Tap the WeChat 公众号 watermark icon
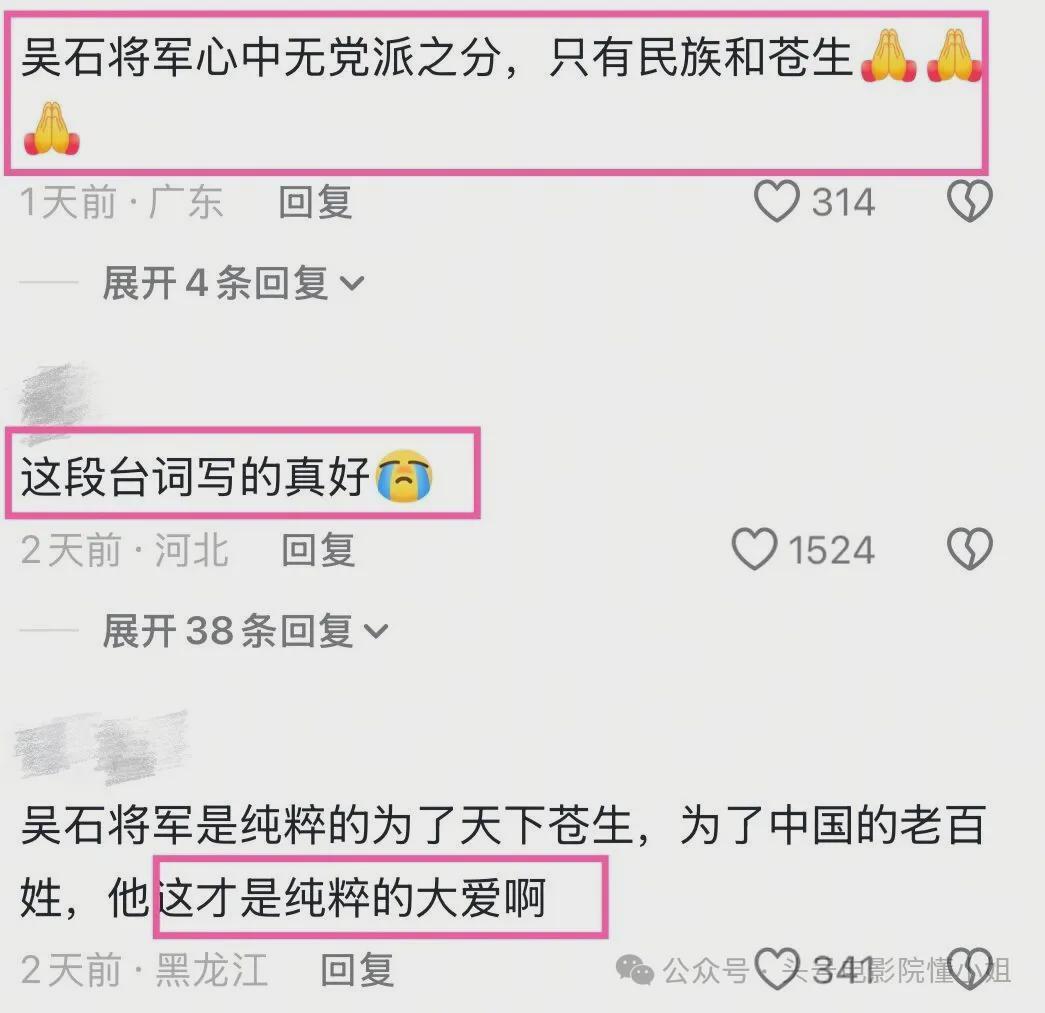Viewport: 1045px width, 1013px height. pos(634,970)
